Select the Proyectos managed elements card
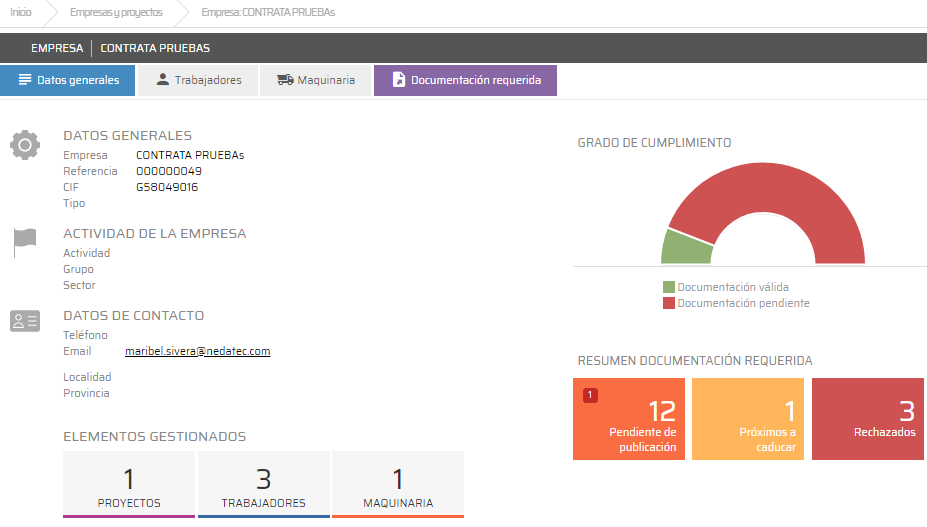 tap(129, 484)
